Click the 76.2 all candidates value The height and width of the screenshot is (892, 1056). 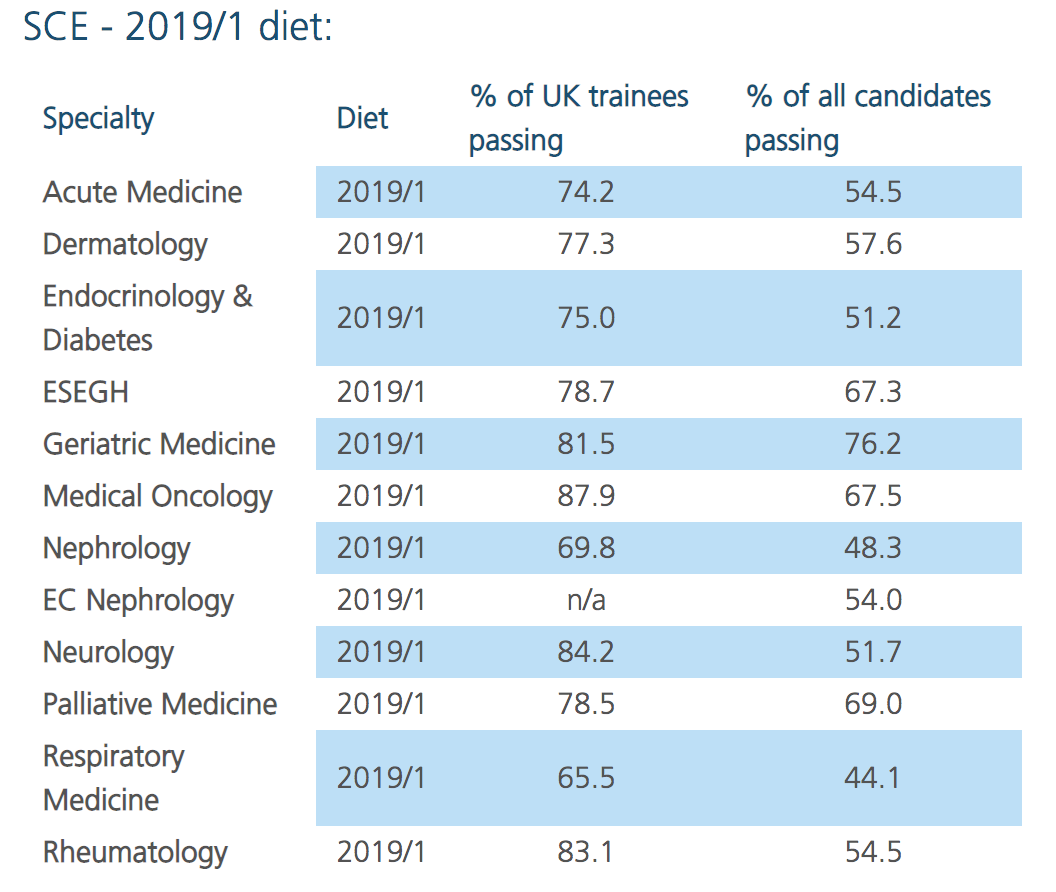tap(873, 444)
